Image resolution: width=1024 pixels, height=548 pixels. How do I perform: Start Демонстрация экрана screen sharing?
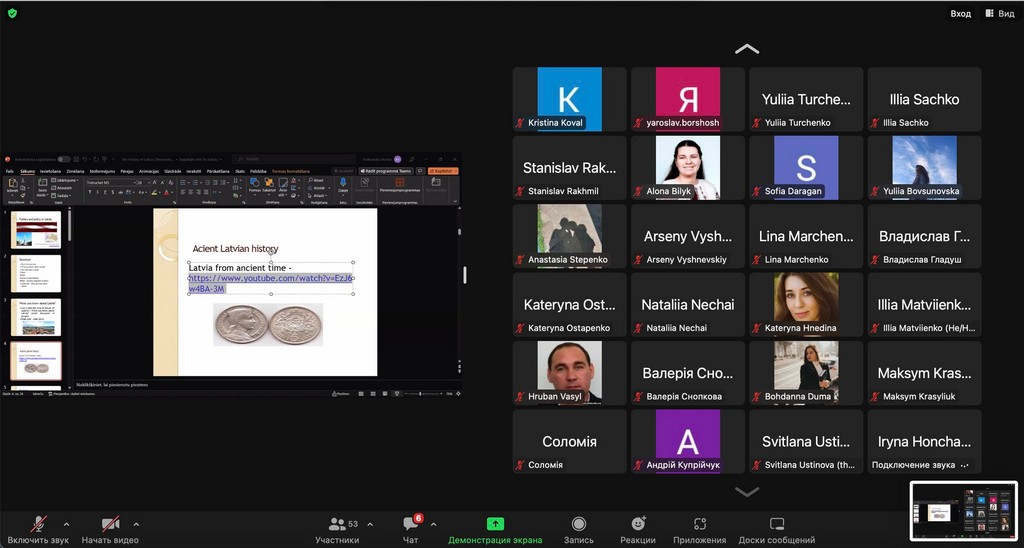pyautogui.click(x=495, y=530)
